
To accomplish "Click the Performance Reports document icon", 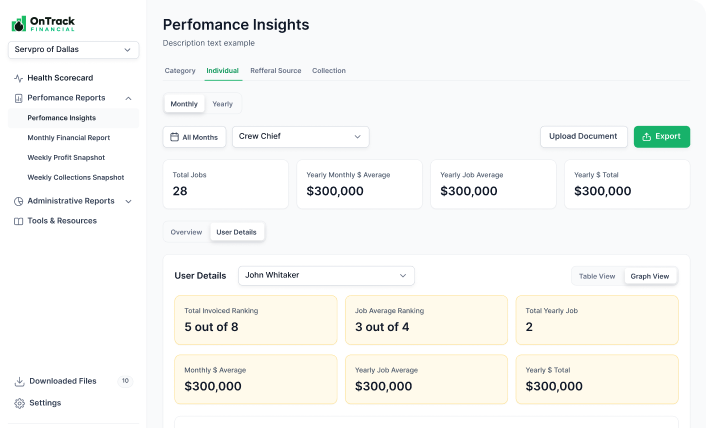I will click(x=18, y=98).
